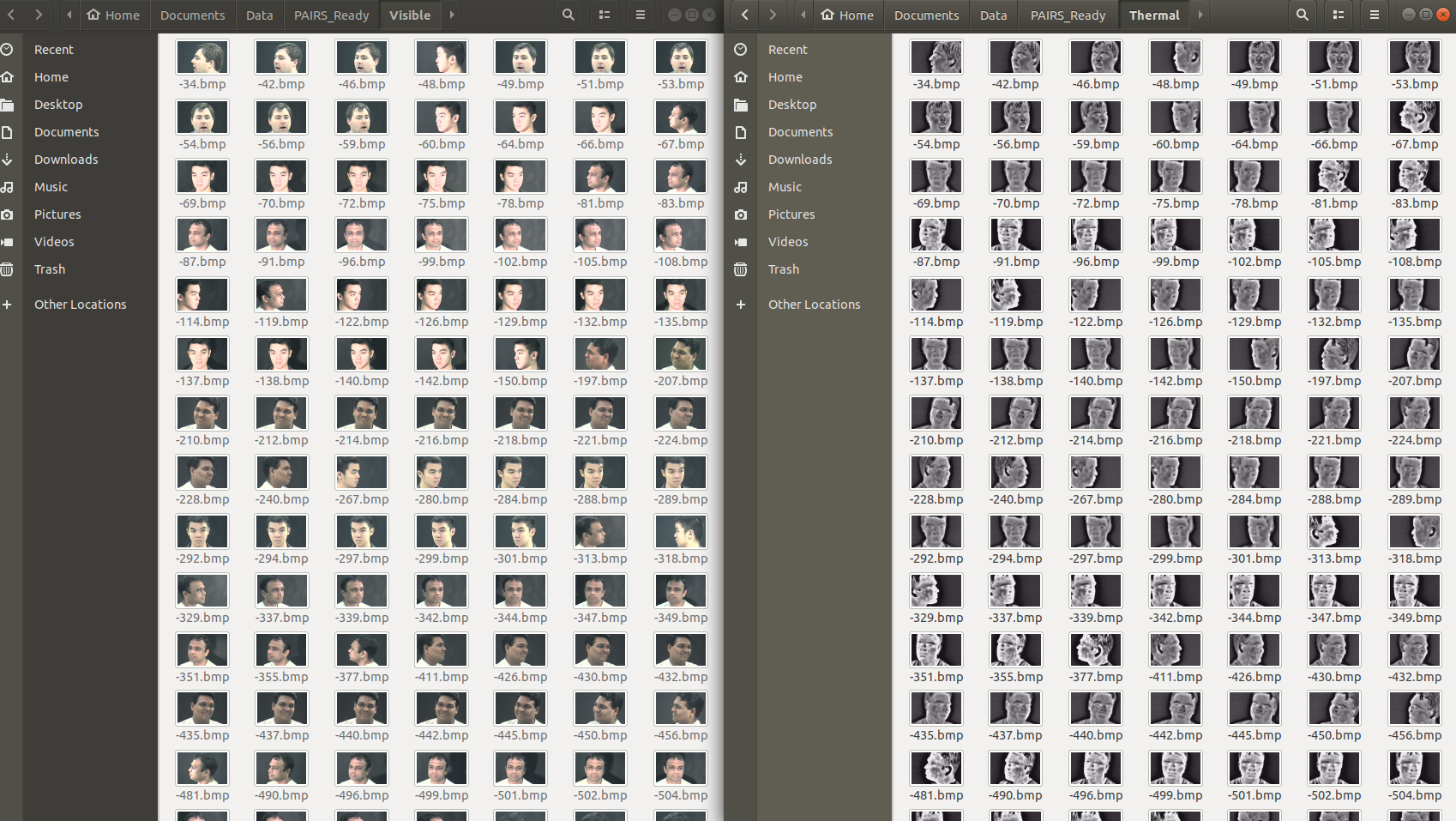Open Music in the Visible window sidebar
The height and width of the screenshot is (821, 1456).
point(51,187)
